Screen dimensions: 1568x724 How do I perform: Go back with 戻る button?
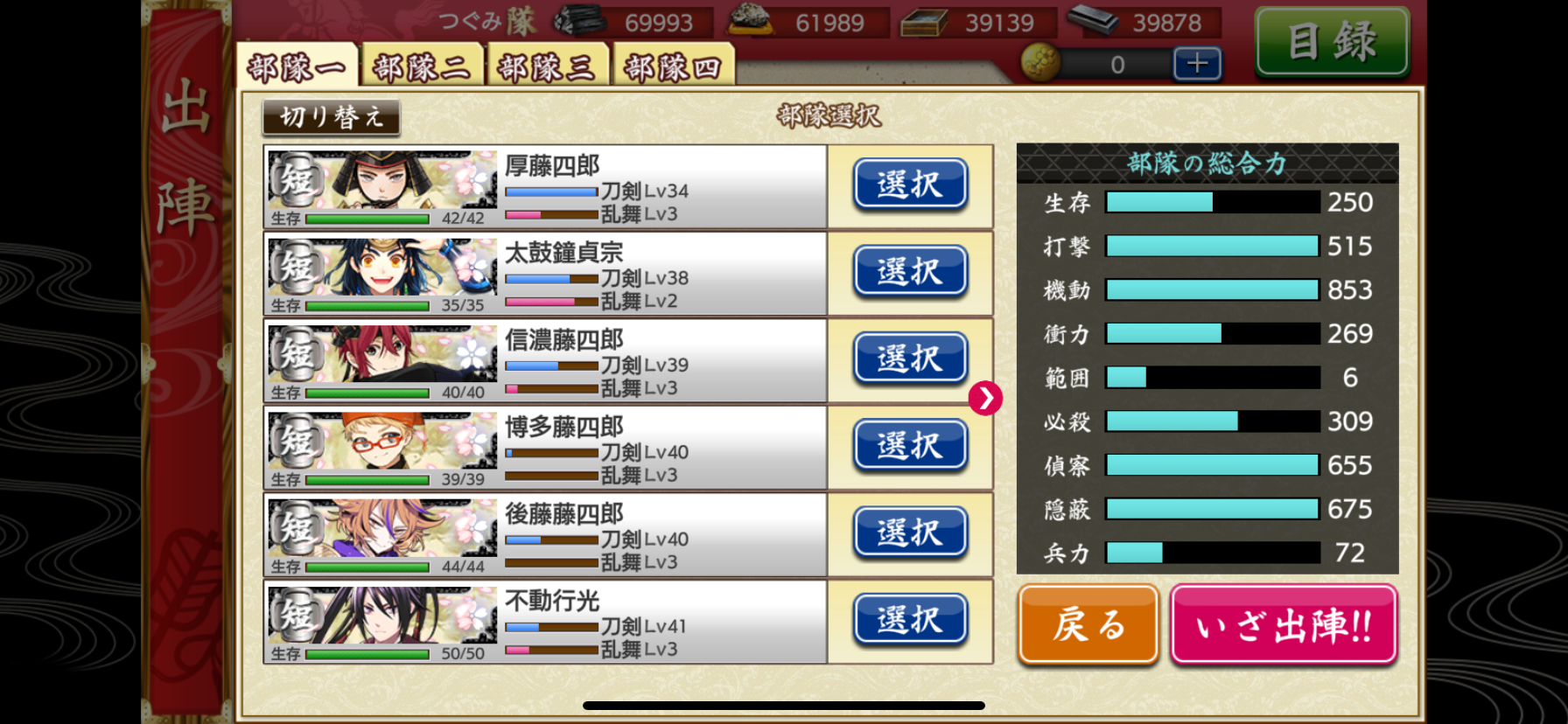1088,624
